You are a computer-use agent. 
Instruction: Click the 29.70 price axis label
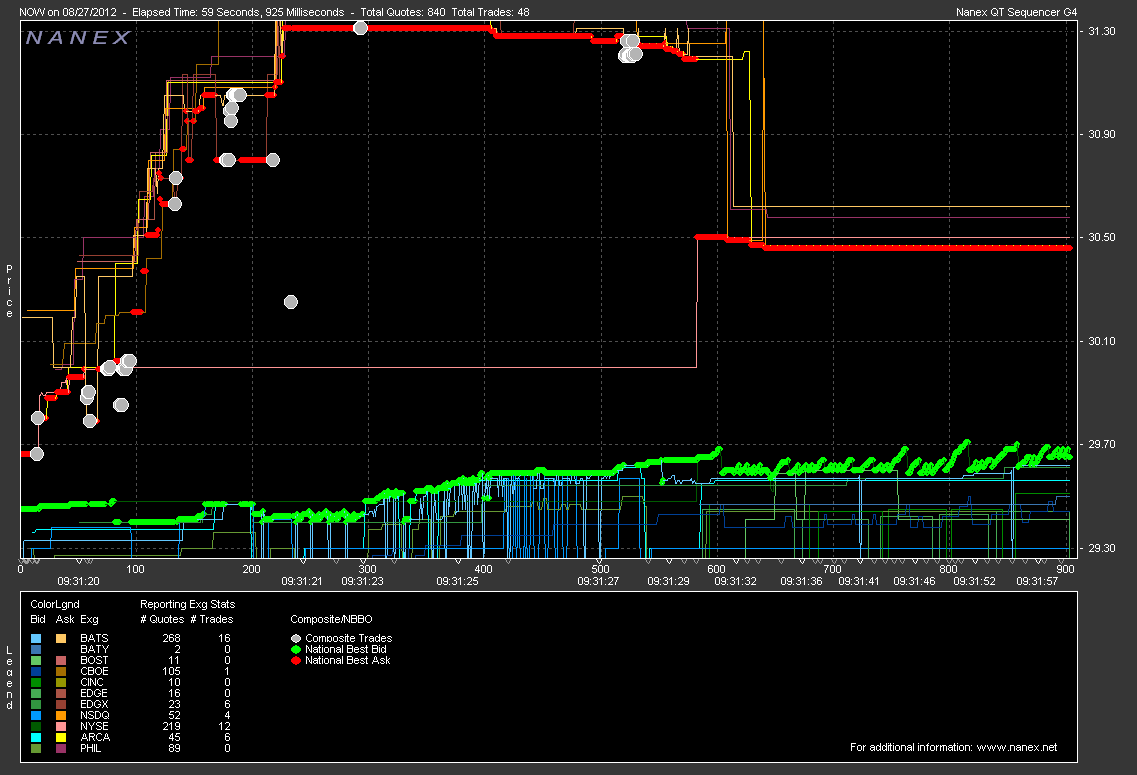[x=1102, y=444]
